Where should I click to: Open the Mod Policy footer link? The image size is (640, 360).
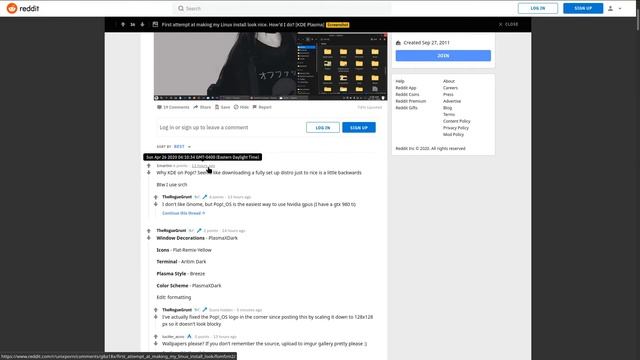453,134
